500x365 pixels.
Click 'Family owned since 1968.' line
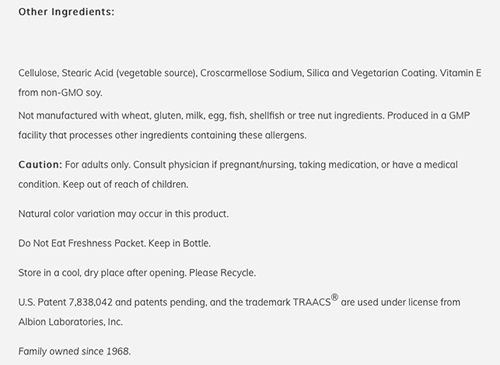[x=74, y=351]
